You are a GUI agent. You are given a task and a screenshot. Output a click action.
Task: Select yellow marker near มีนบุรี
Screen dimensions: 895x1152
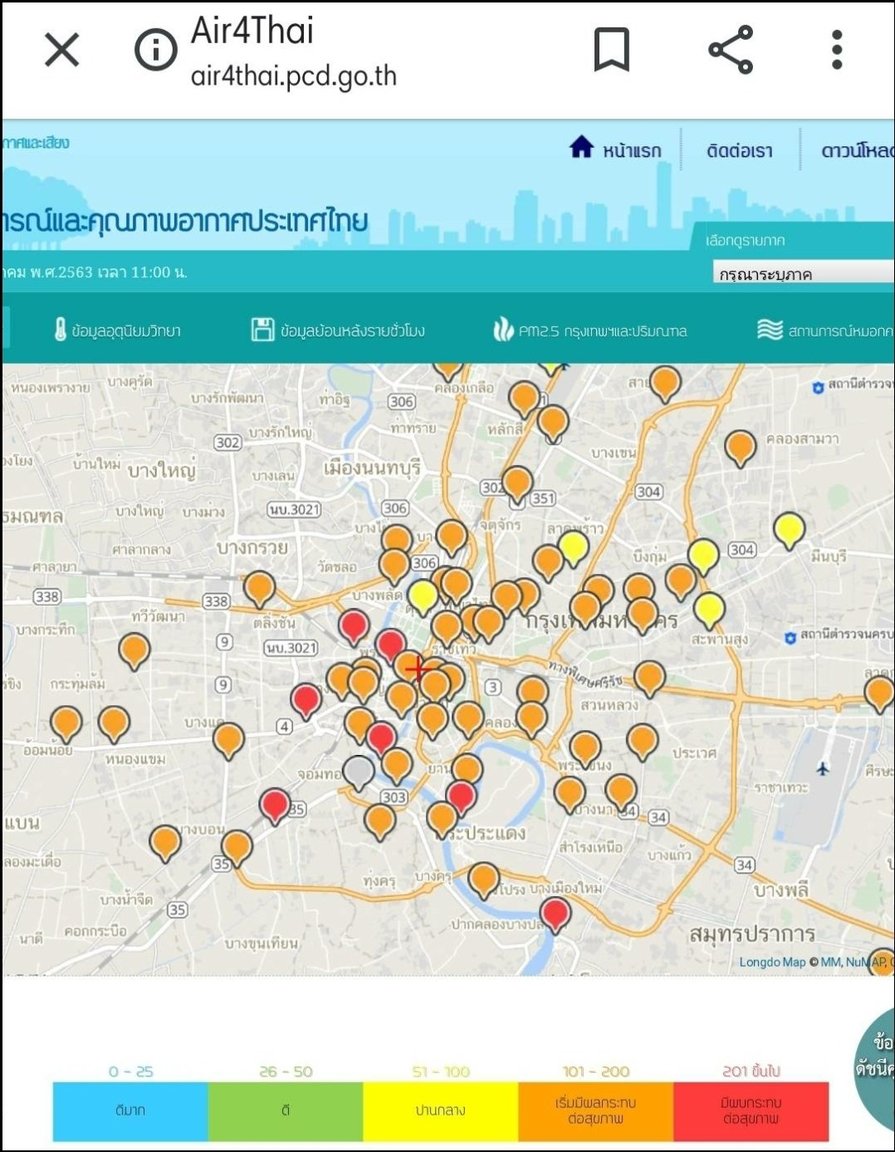tap(788, 530)
